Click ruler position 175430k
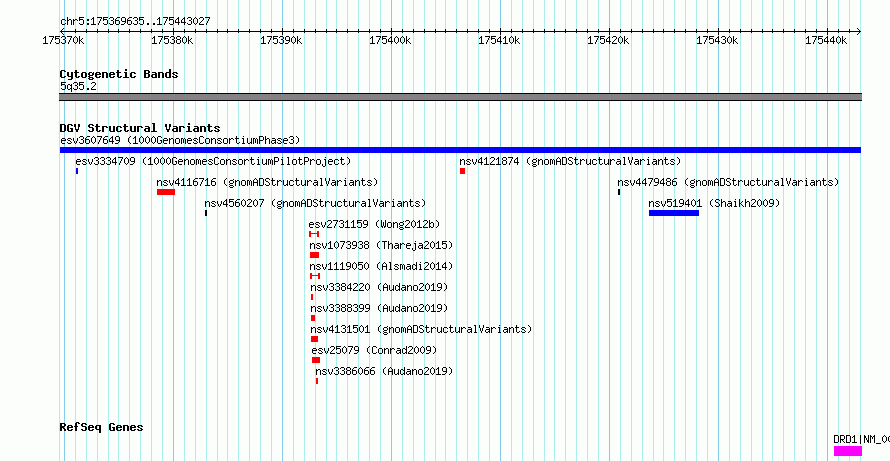 717,41
